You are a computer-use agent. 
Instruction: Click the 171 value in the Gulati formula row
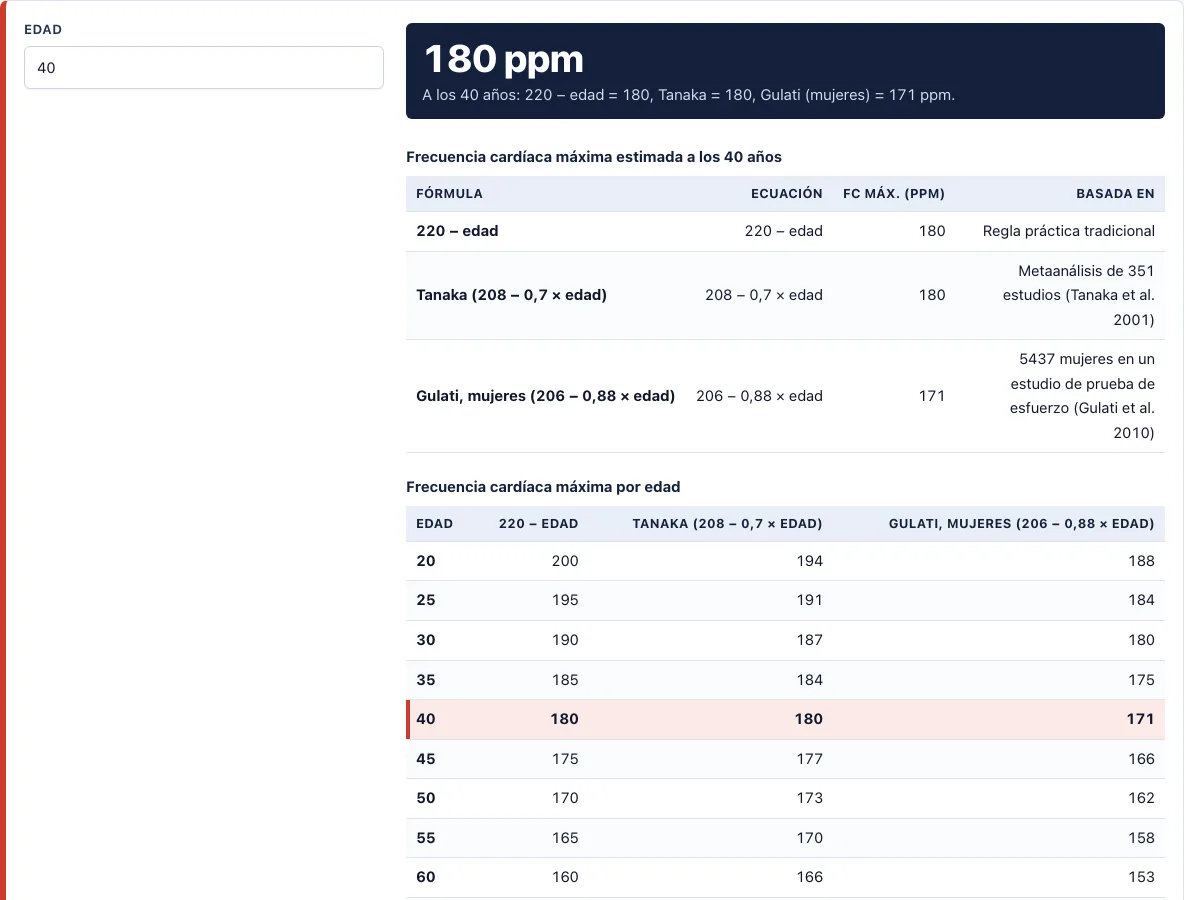tap(932, 396)
